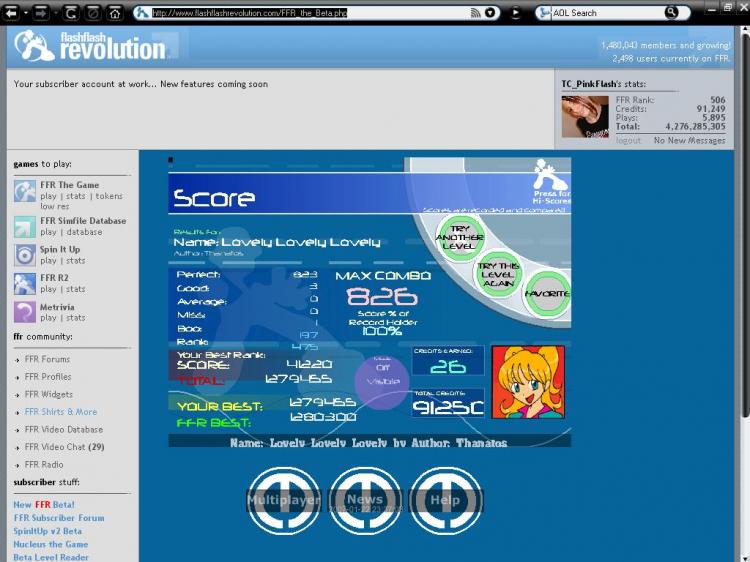This screenshot has width=750, height=562.
Task: Open FFR Video Database link
Action: pos(64,430)
